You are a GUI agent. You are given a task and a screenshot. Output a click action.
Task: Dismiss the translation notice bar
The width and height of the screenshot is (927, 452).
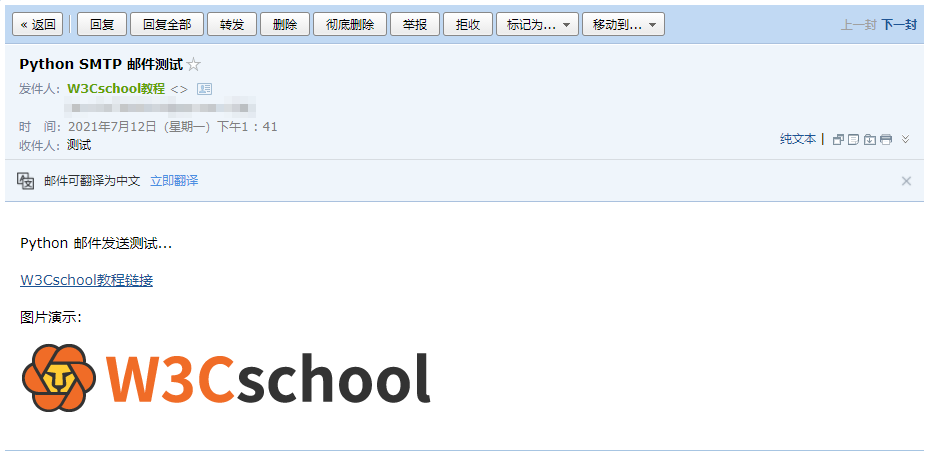(906, 181)
